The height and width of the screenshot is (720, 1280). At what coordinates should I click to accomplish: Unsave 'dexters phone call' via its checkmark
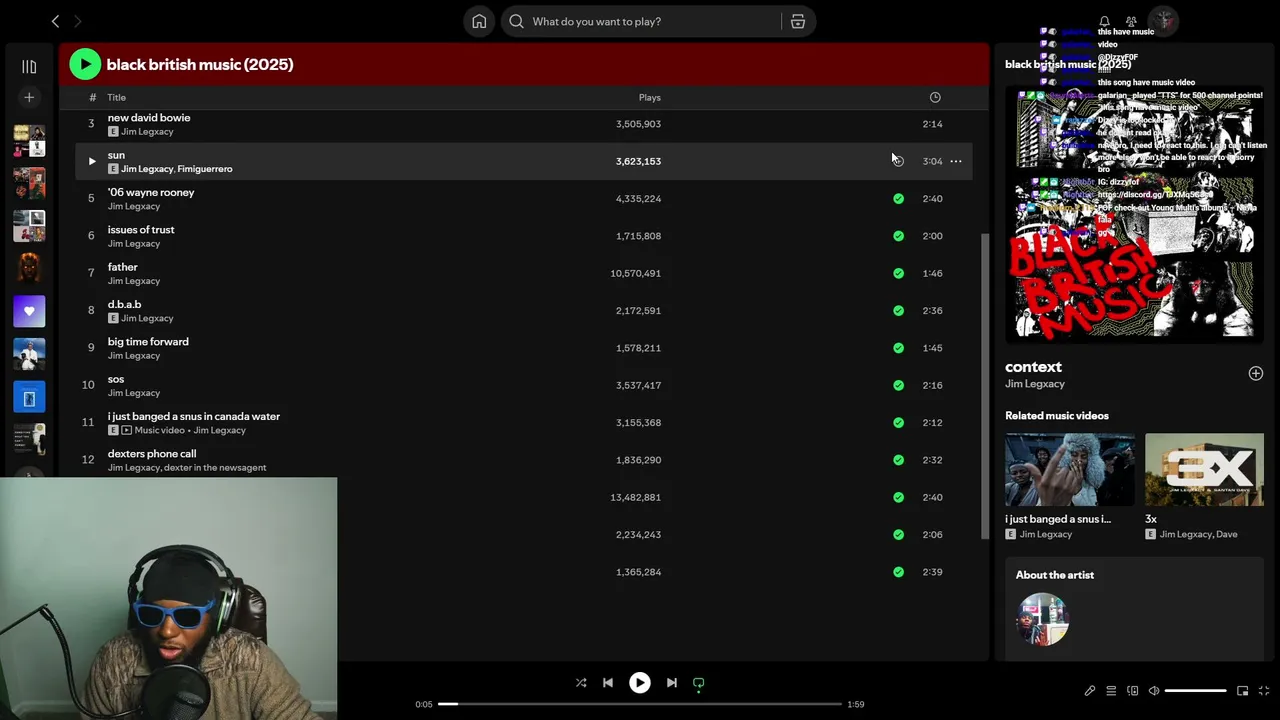pyautogui.click(x=898, y=460)
